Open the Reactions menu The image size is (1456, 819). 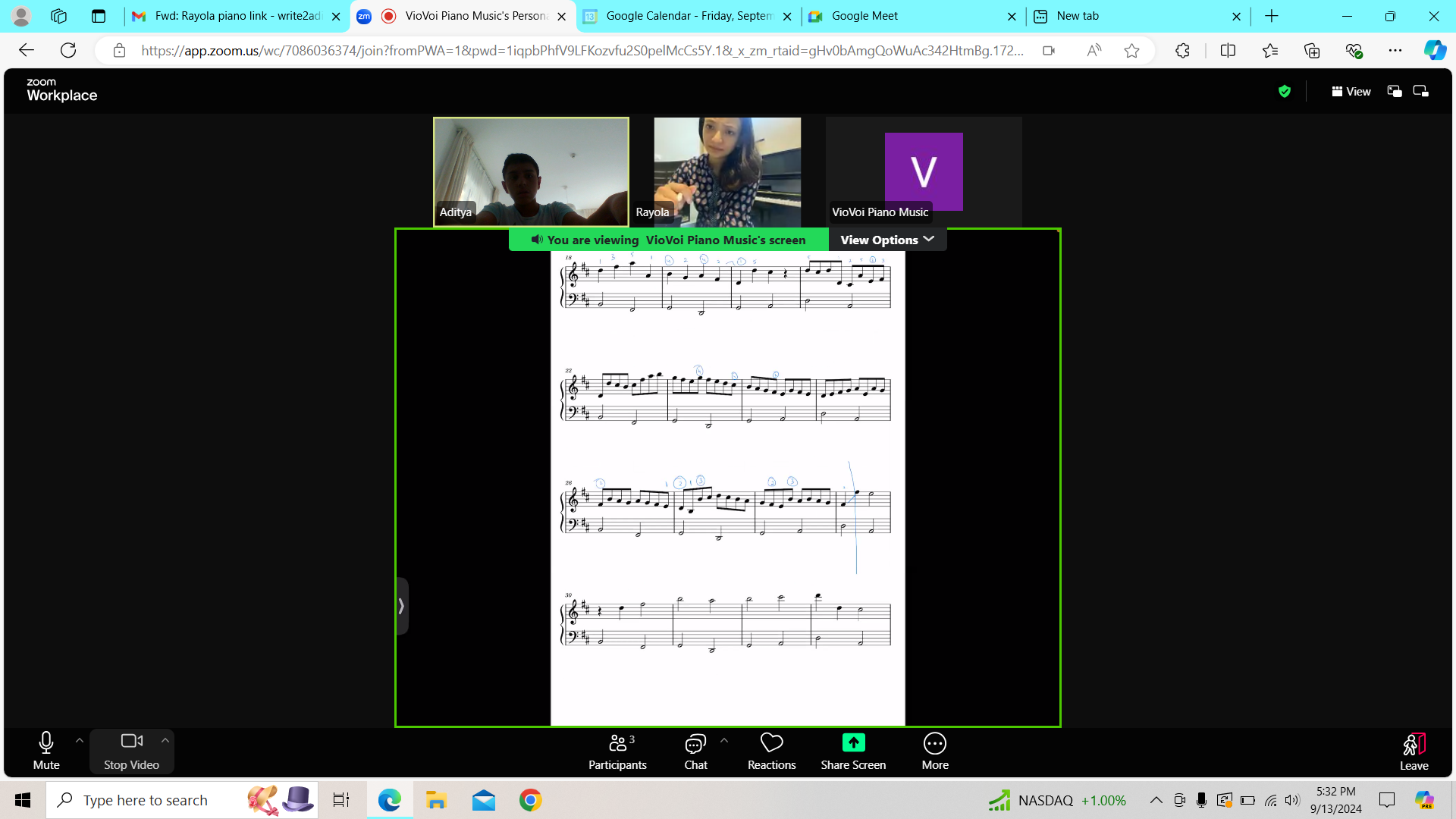point(771,751)
